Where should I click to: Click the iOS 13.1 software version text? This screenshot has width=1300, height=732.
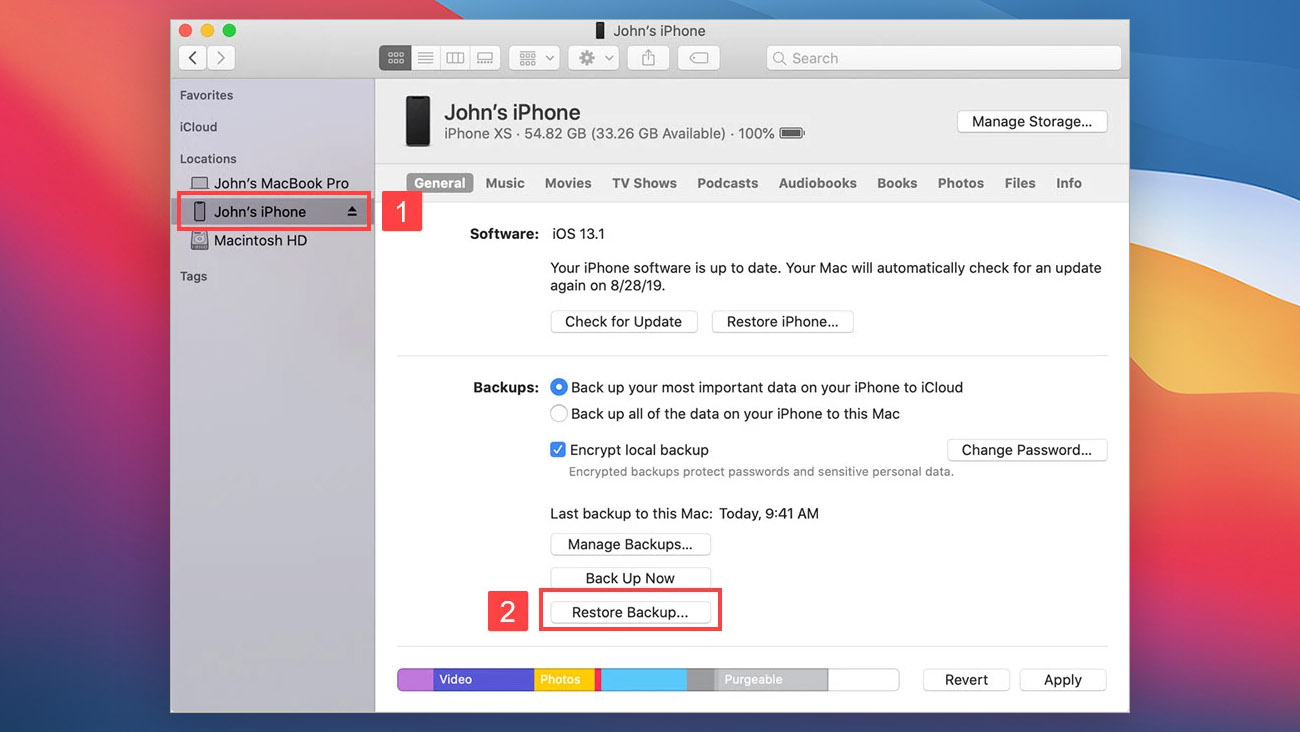[x=578, y=234]
